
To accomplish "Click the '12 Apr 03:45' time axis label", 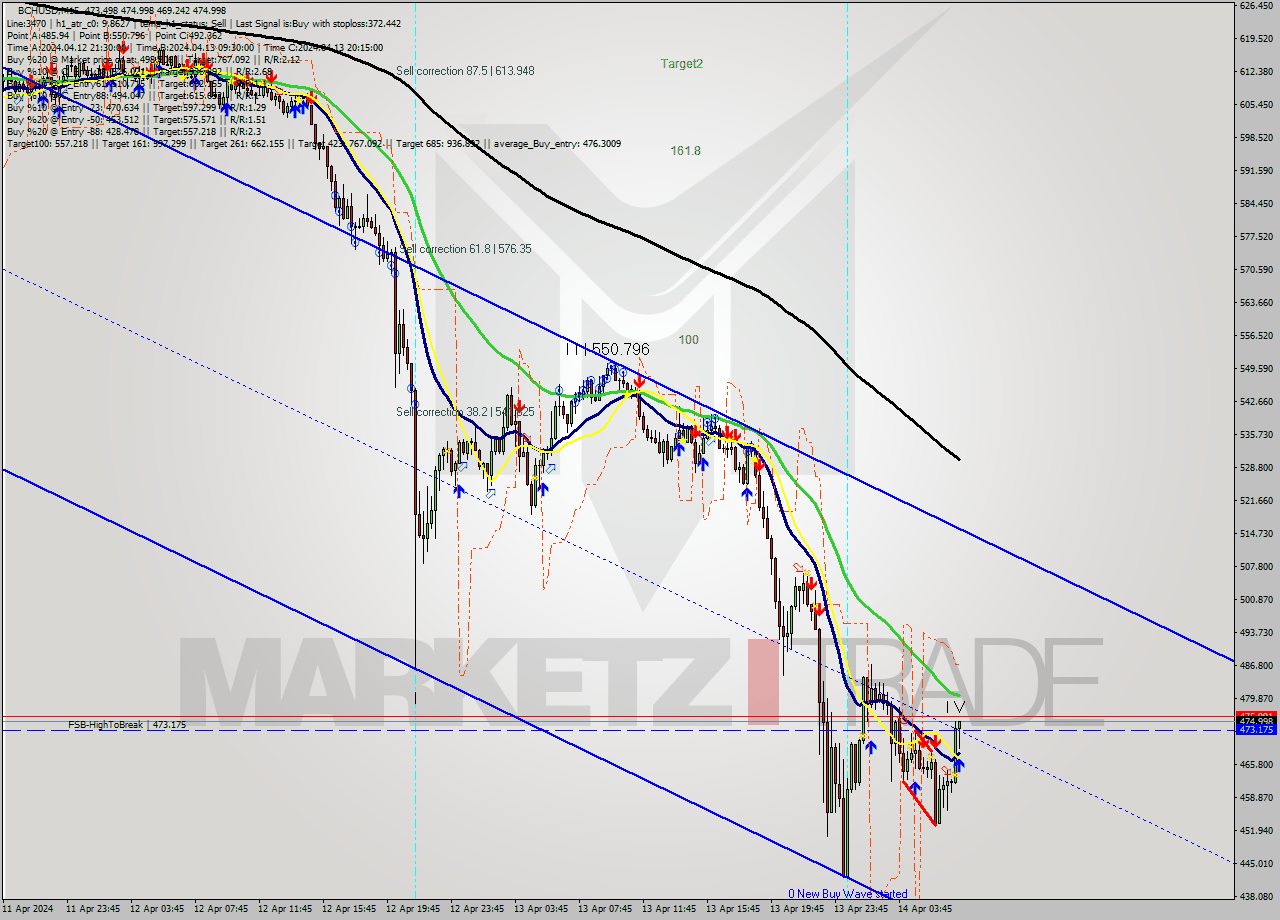I will coord(159,910).
